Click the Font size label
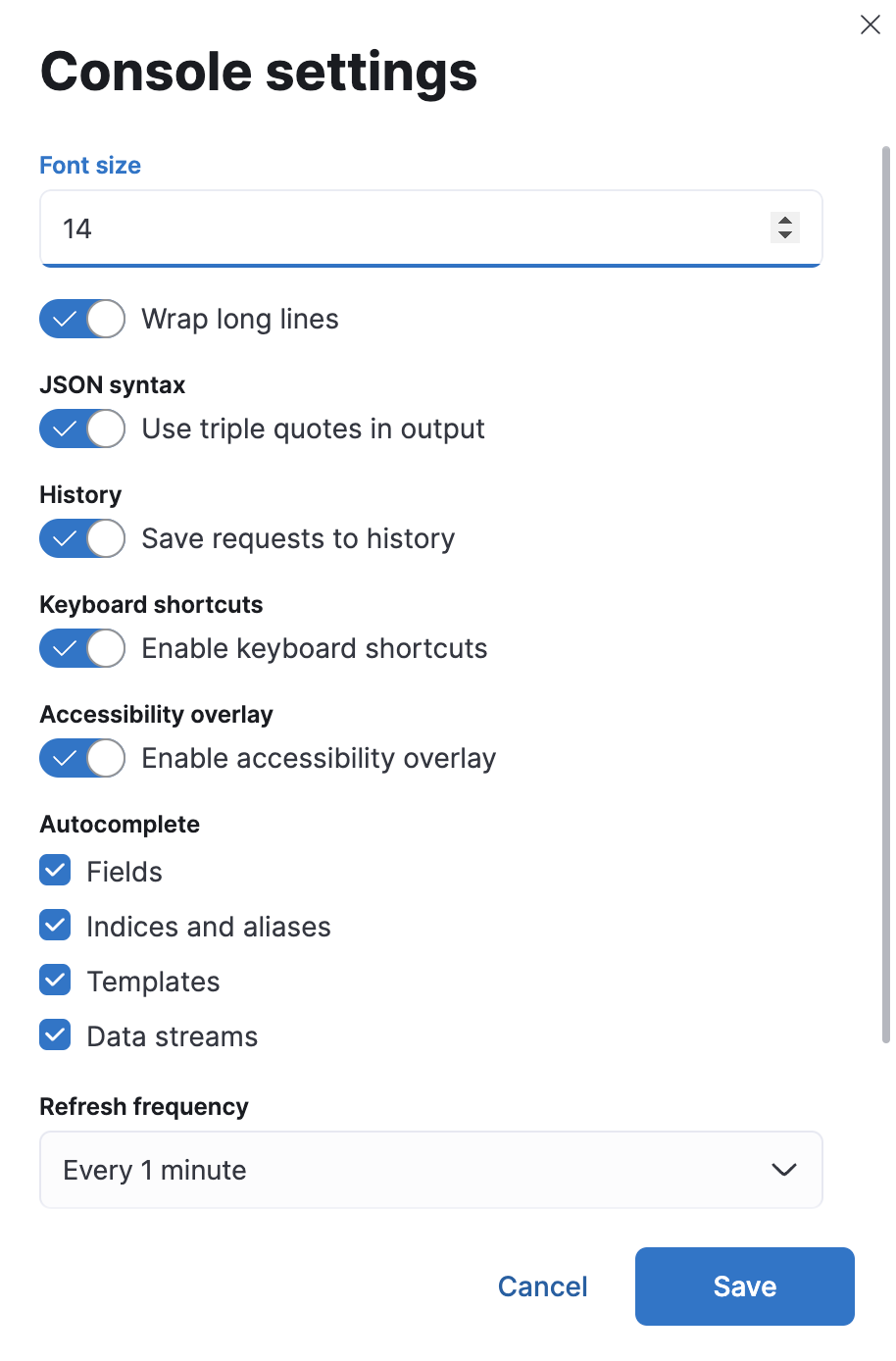The width and height of the screenshot is (896, 1361). pos(90,166)
